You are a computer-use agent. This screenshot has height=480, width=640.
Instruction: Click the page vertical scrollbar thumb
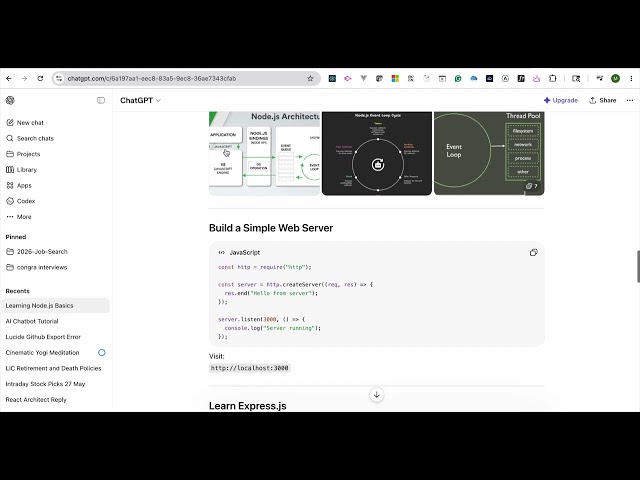pyautogui.click(x=638, y=267)
